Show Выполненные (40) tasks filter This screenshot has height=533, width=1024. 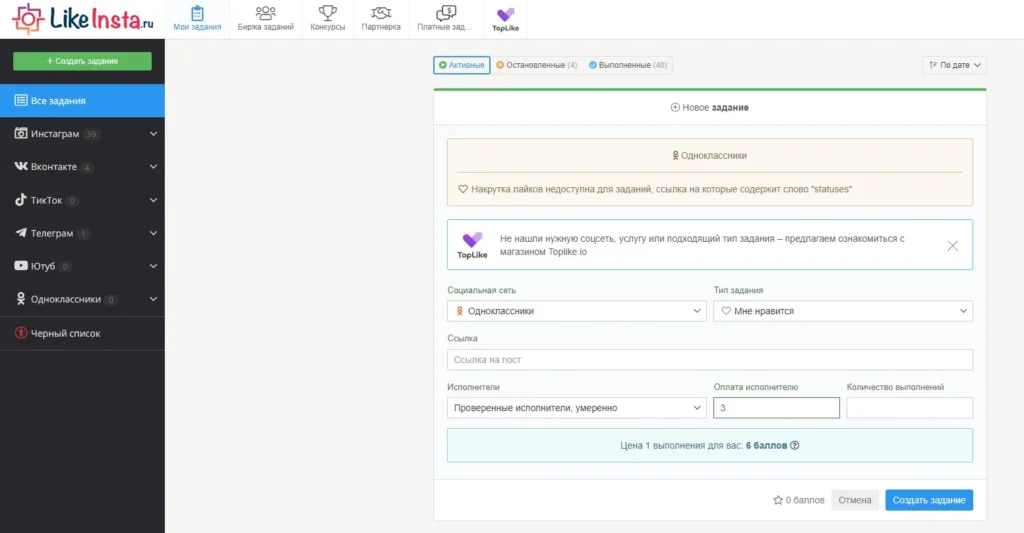tap(628, 65)
